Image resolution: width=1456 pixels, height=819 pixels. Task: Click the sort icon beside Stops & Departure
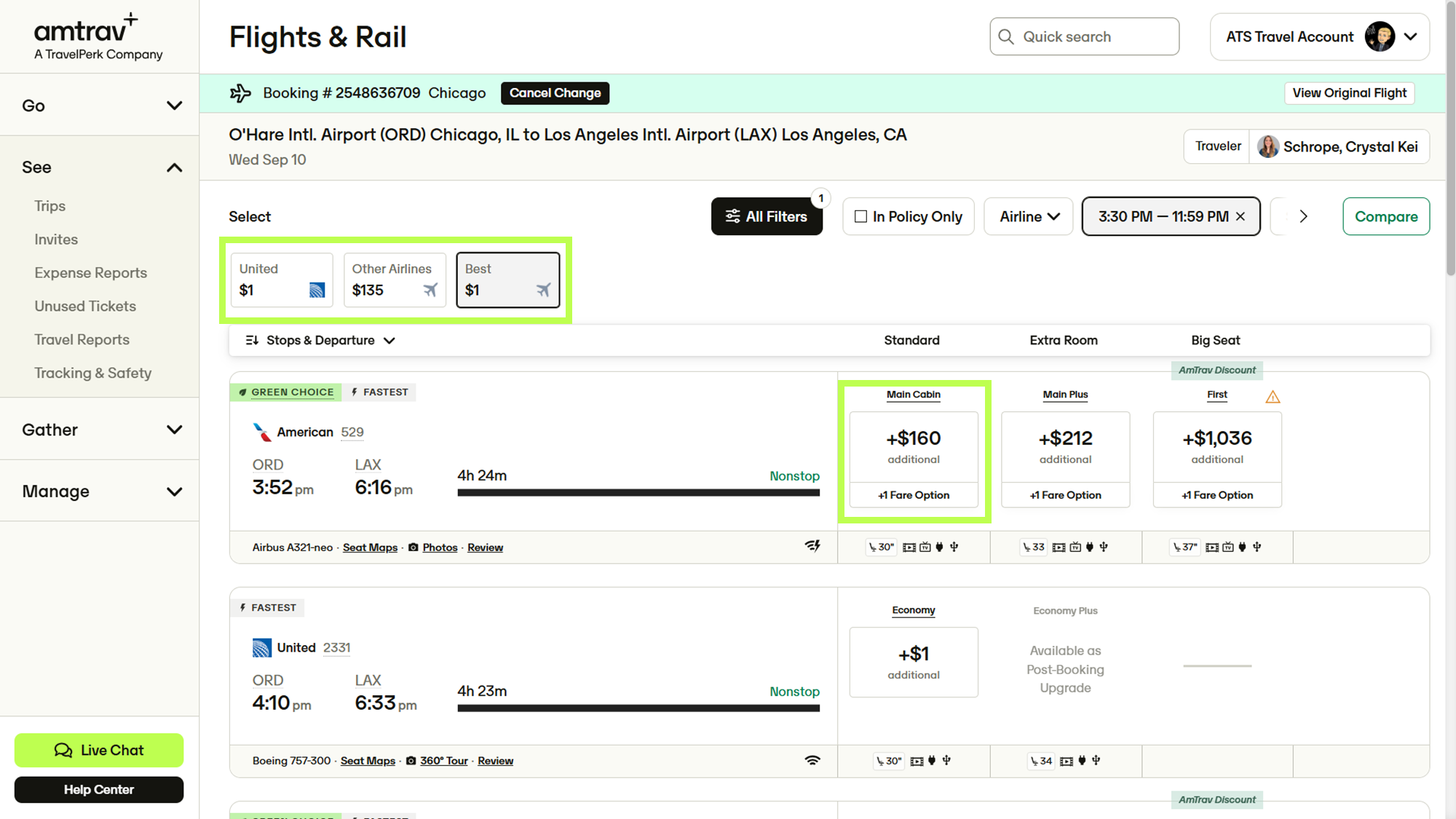(252, 340)
